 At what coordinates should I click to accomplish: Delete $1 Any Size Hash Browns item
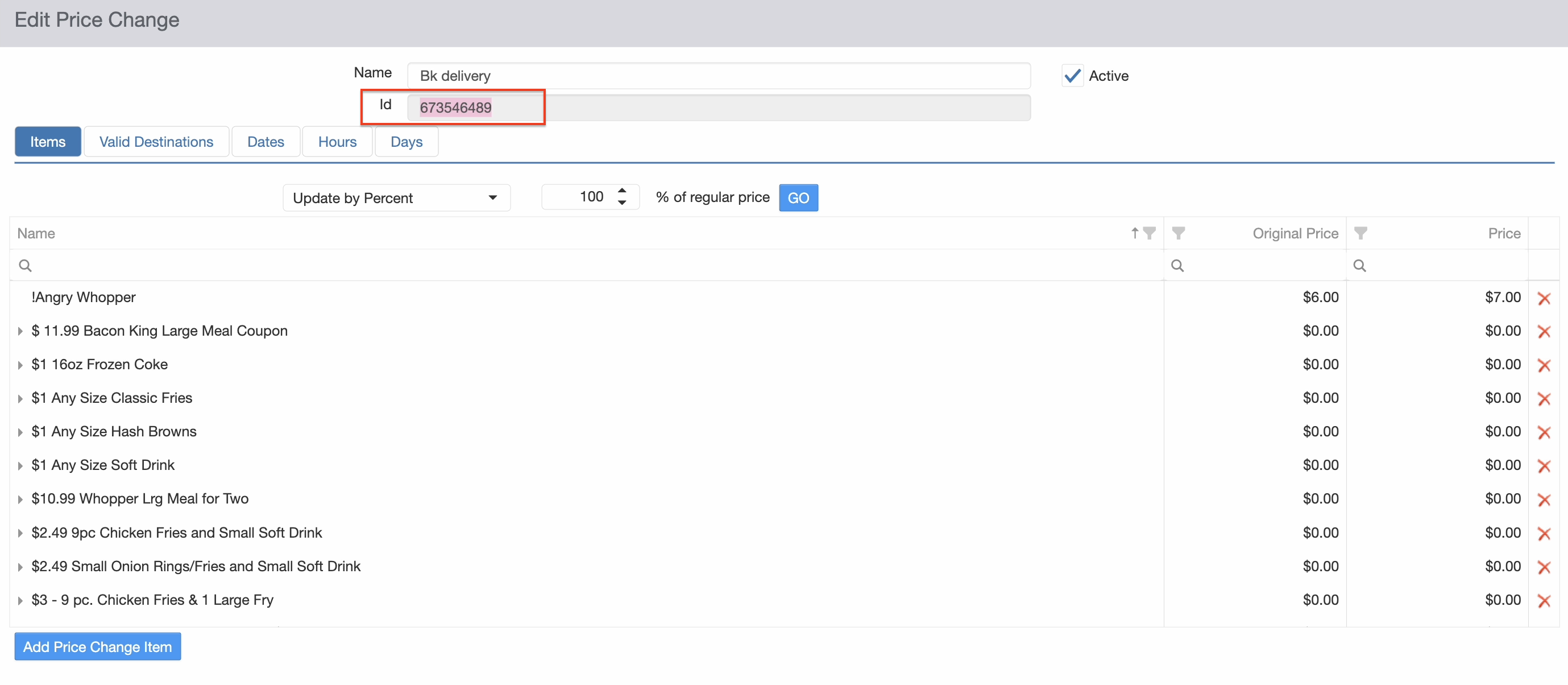(1544, 432)
